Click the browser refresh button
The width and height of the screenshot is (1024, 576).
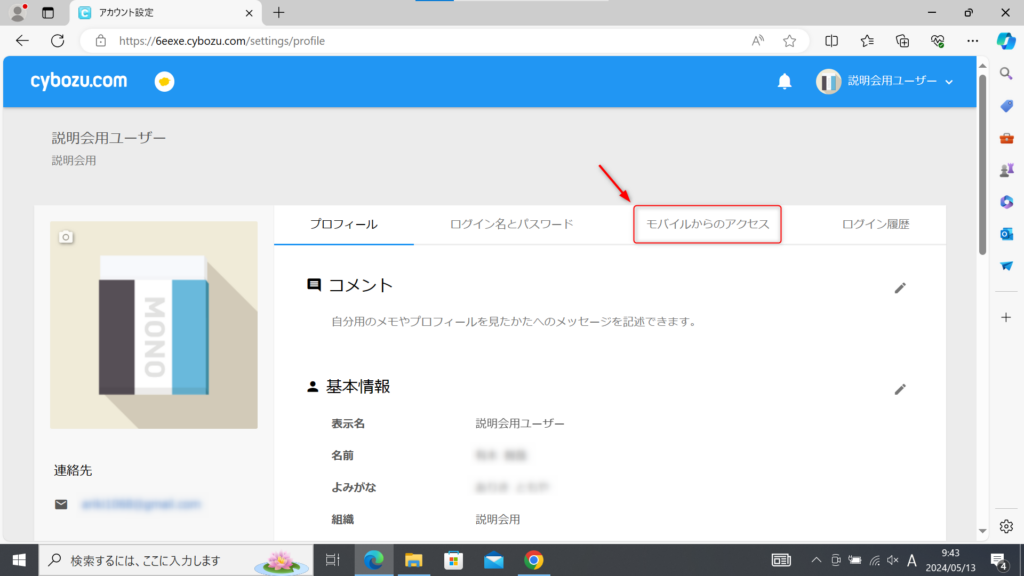click(x=57, y=41)
